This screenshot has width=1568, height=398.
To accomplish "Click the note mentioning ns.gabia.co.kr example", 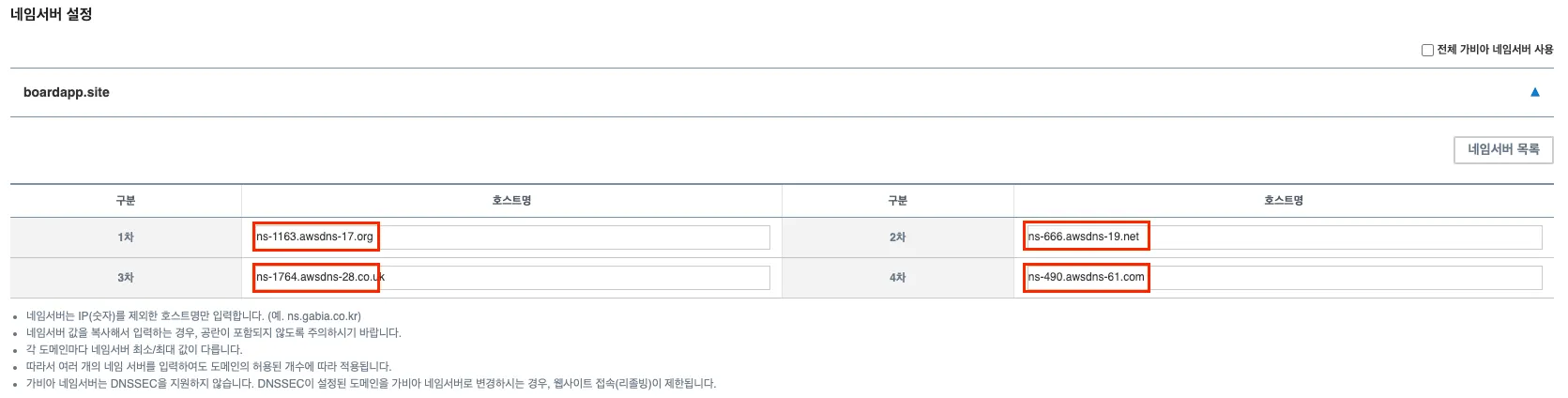I will point(193,316).
